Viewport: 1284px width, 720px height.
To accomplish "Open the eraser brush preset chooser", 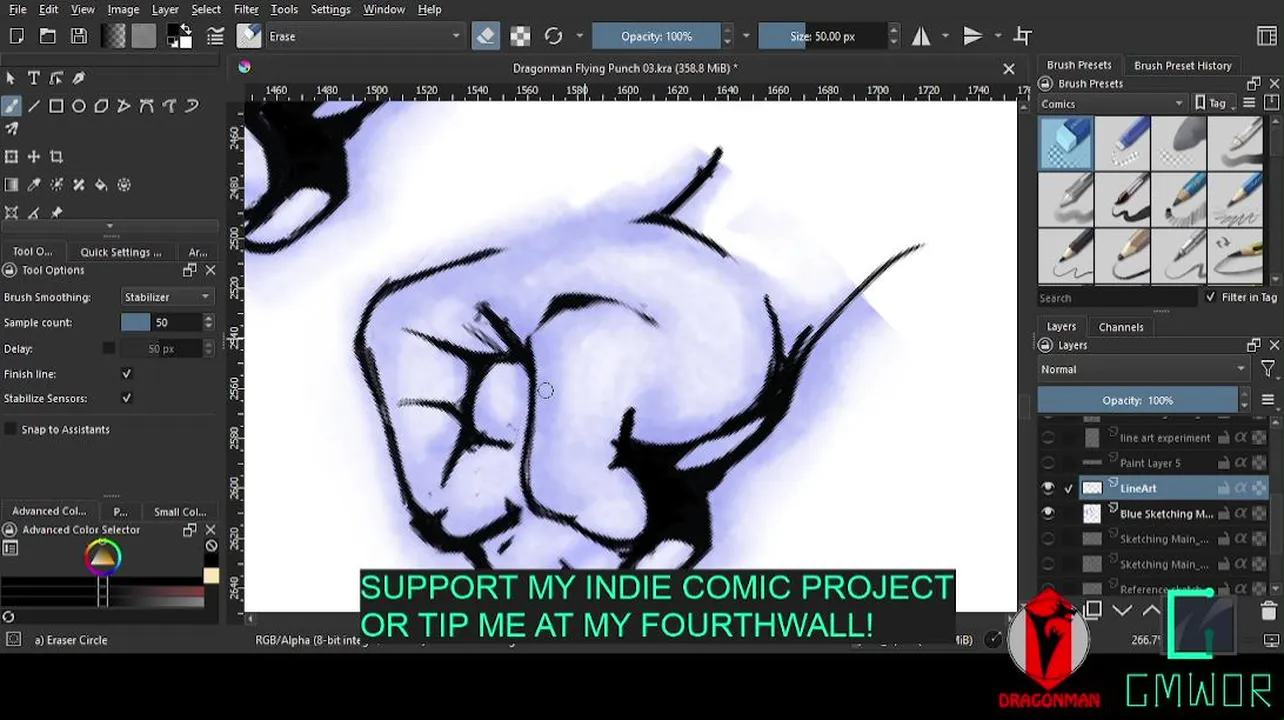I will [x=249, y=36].
